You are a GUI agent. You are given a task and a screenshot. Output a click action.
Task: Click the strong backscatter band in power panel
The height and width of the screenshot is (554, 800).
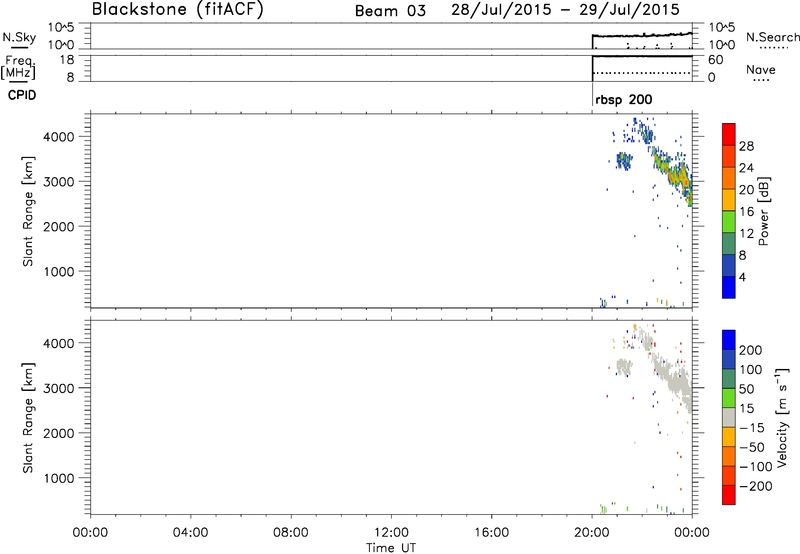(673, 174)
